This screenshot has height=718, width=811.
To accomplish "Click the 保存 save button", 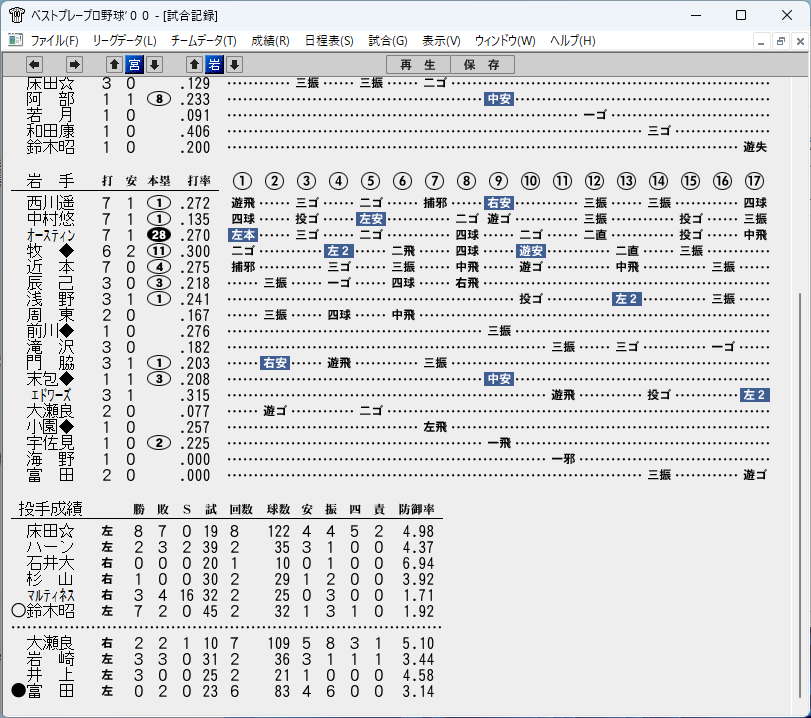I will (482, 65).
